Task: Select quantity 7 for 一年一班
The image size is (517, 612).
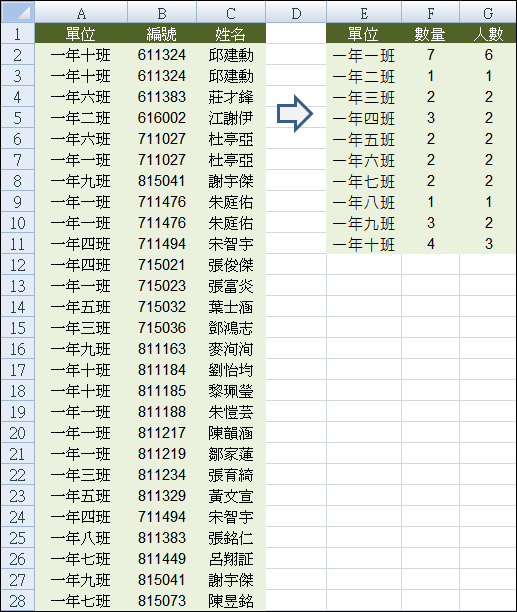Action: [x=430, y=55]
